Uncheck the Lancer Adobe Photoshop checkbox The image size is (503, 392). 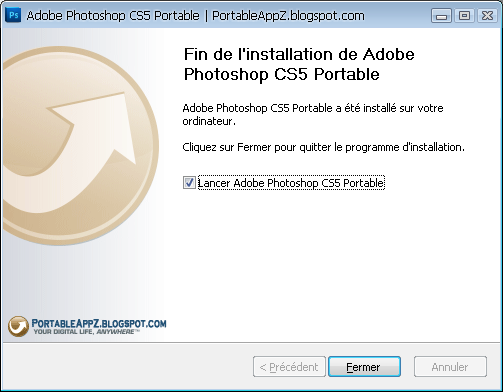coord(189,183)
